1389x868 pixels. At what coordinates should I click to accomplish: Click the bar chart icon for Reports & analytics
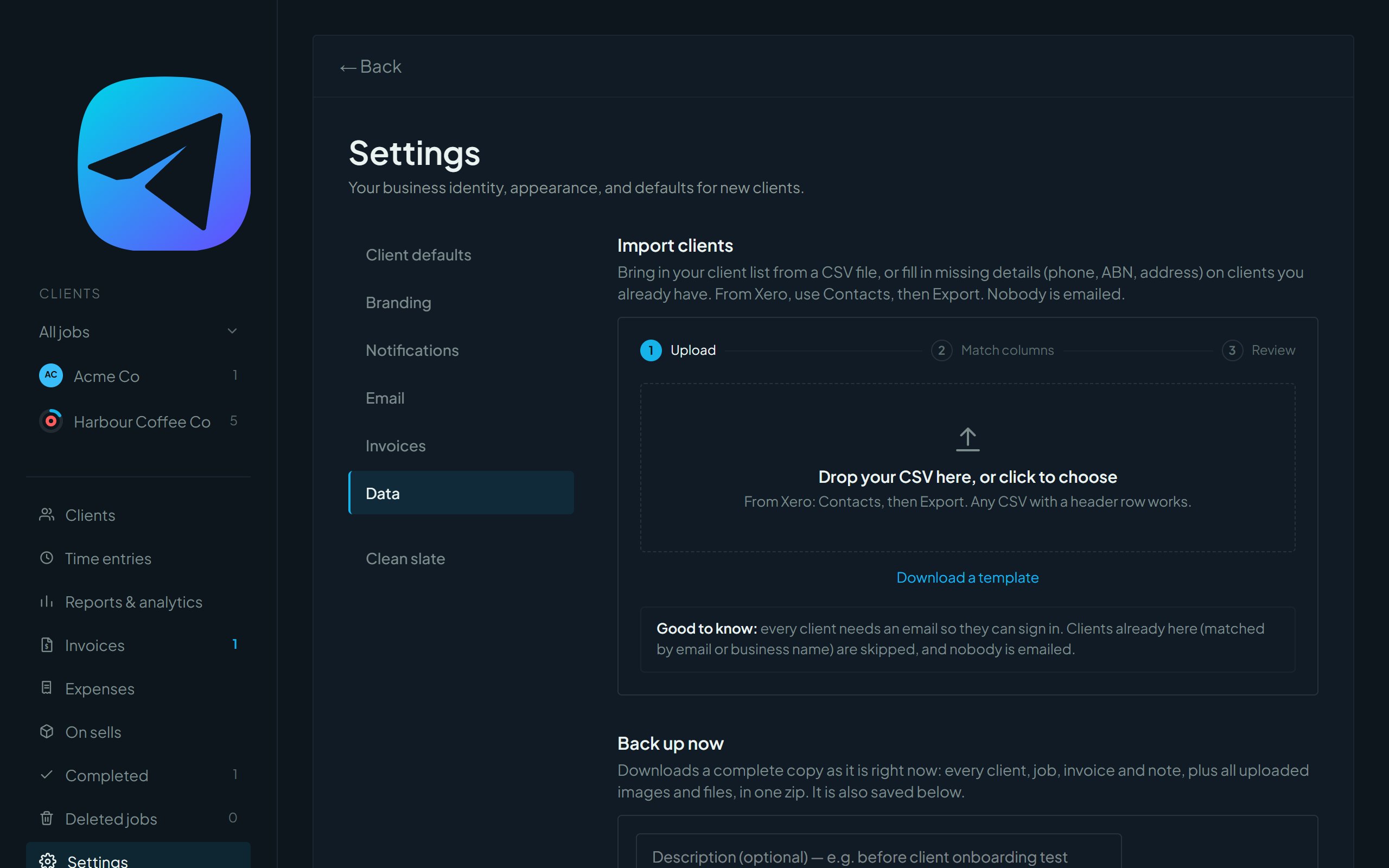[x=47, y=601]
